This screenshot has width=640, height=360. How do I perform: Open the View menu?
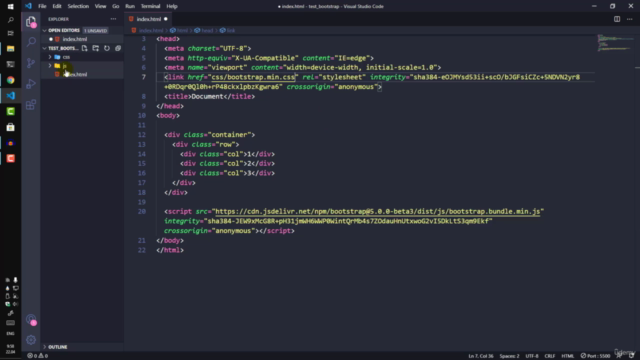[x=100, y=6]
